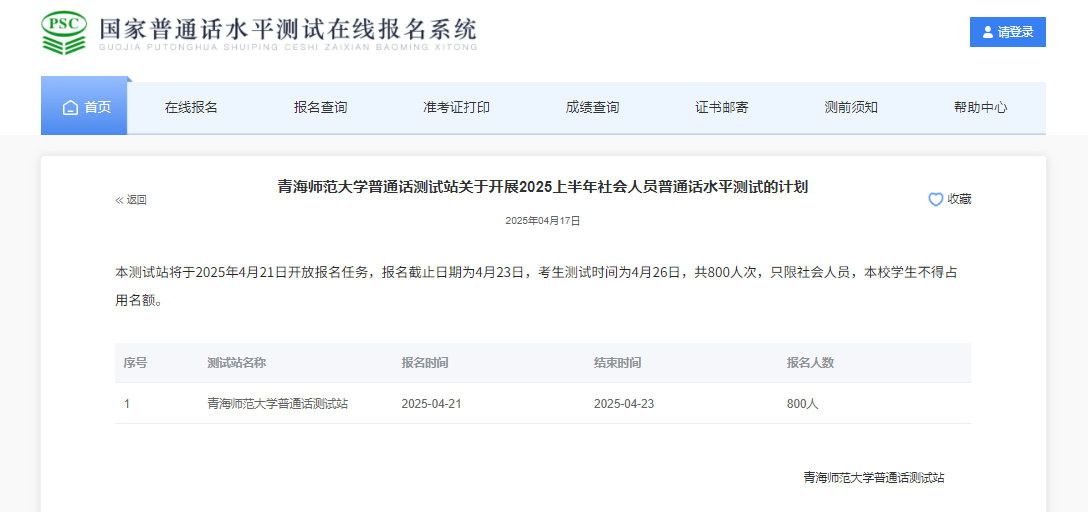This screenshot has height=512, width=1088.
Task: Click the heart icon next to 收藏
Action: 935,200
